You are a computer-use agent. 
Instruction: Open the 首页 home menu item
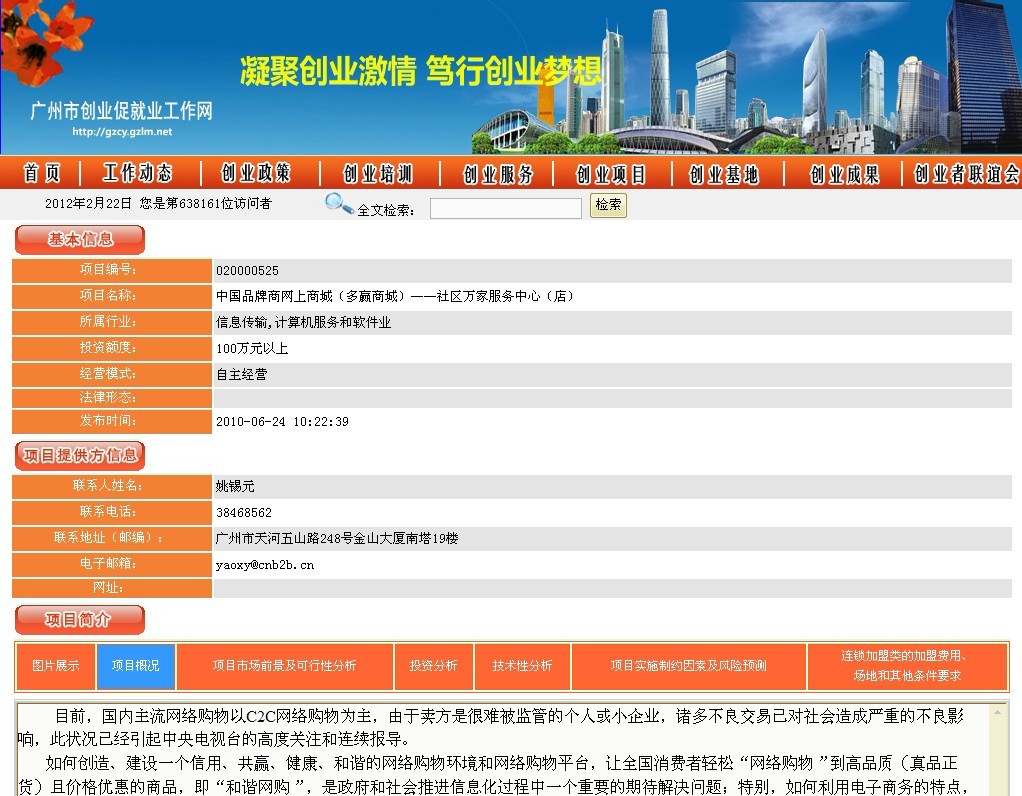point(42,174)
